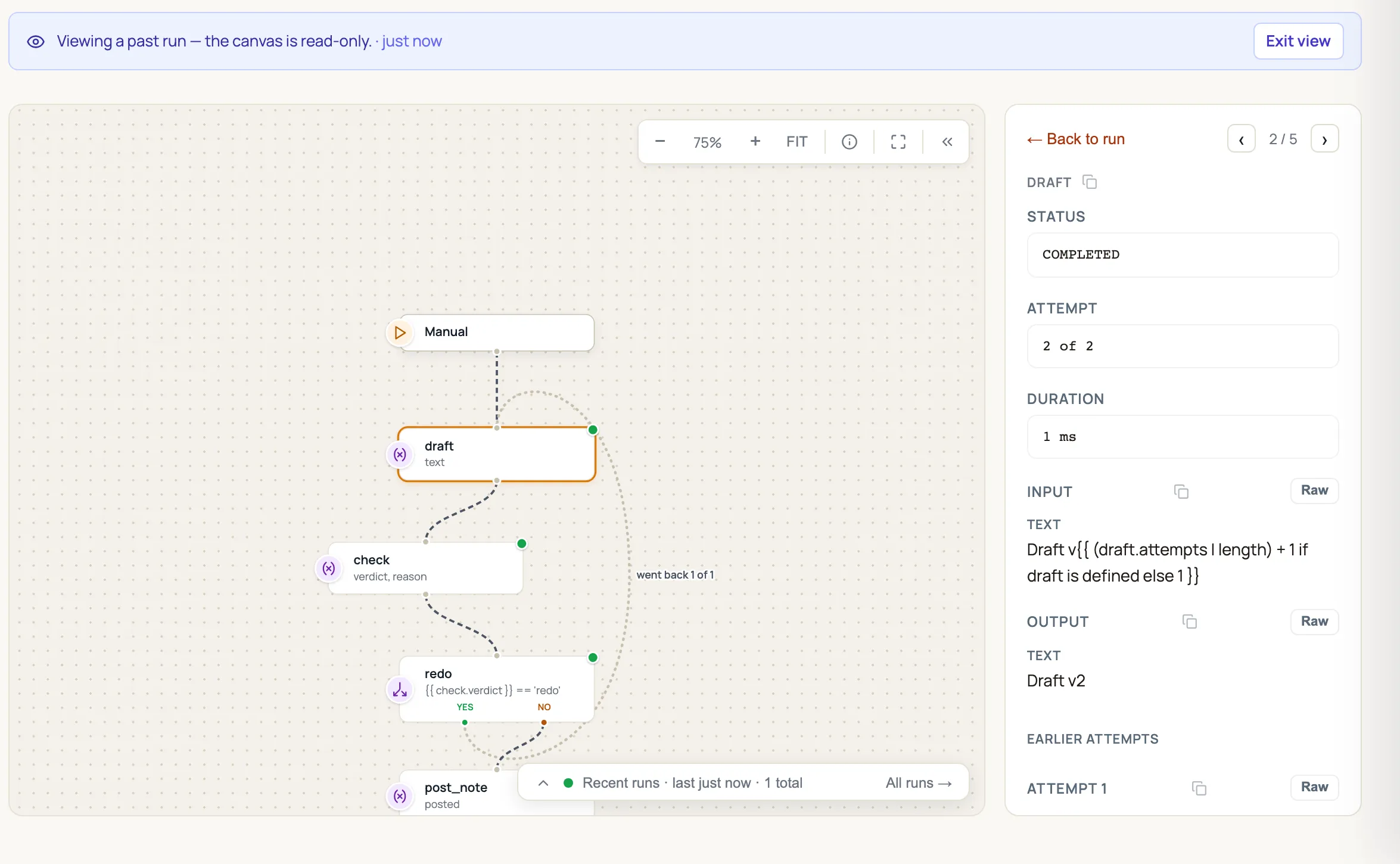
Task: Exit the past run view
Action: pyautogui.click(x=1298, y=41)
